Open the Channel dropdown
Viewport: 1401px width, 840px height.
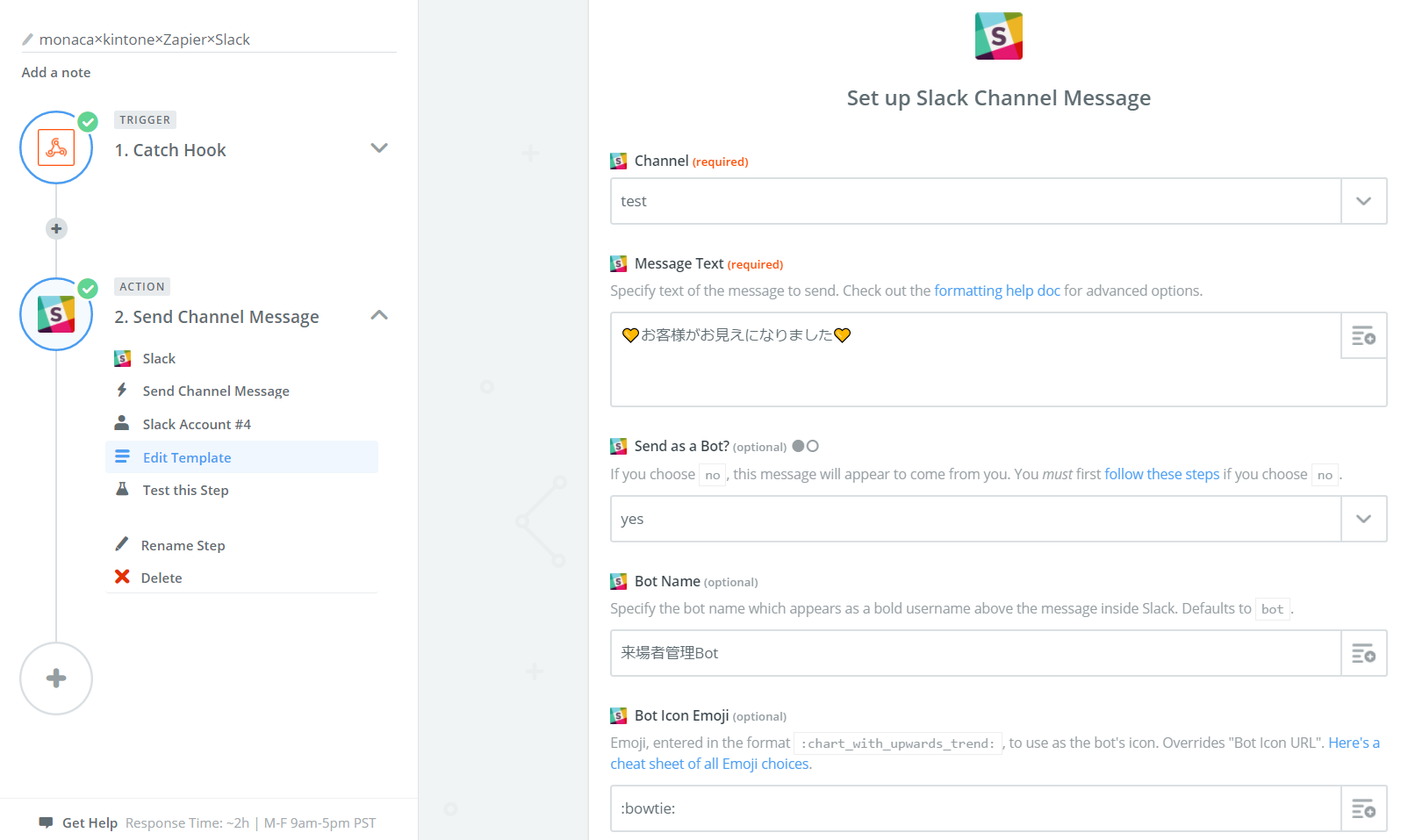click(1363, 201)
